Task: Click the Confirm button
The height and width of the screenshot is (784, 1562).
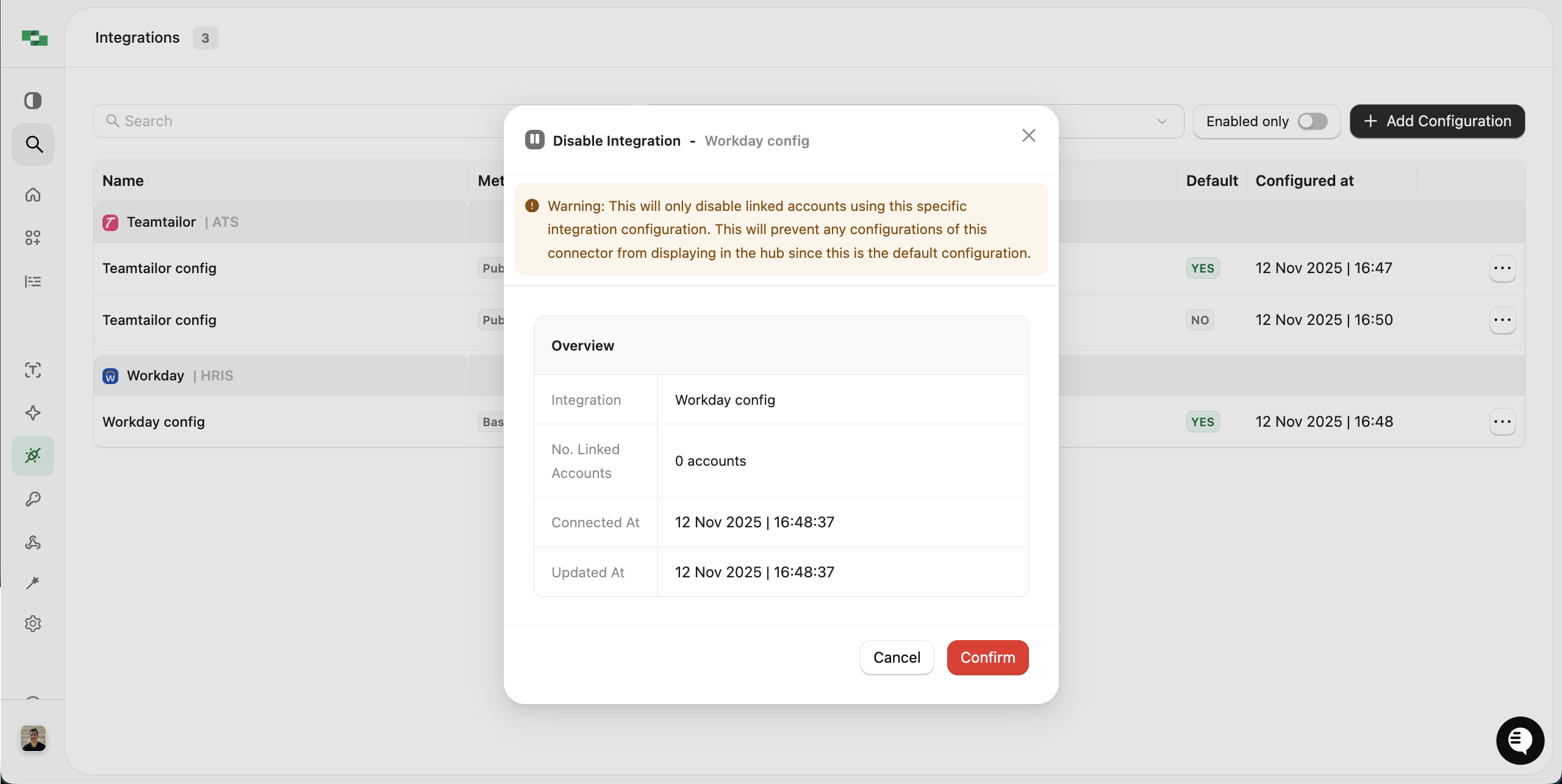Action: (987, 657)
